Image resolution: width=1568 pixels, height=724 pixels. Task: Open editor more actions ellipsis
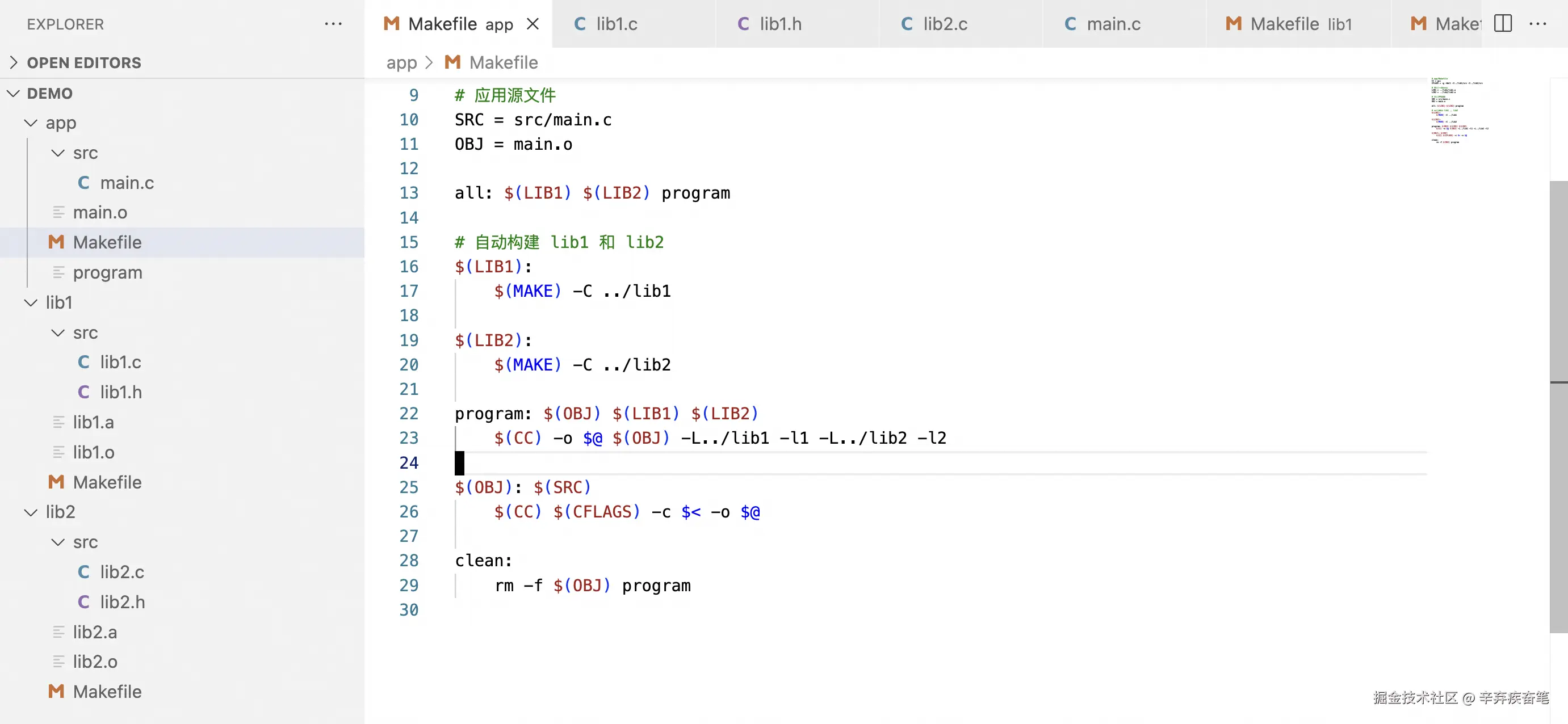[1537, 24]
